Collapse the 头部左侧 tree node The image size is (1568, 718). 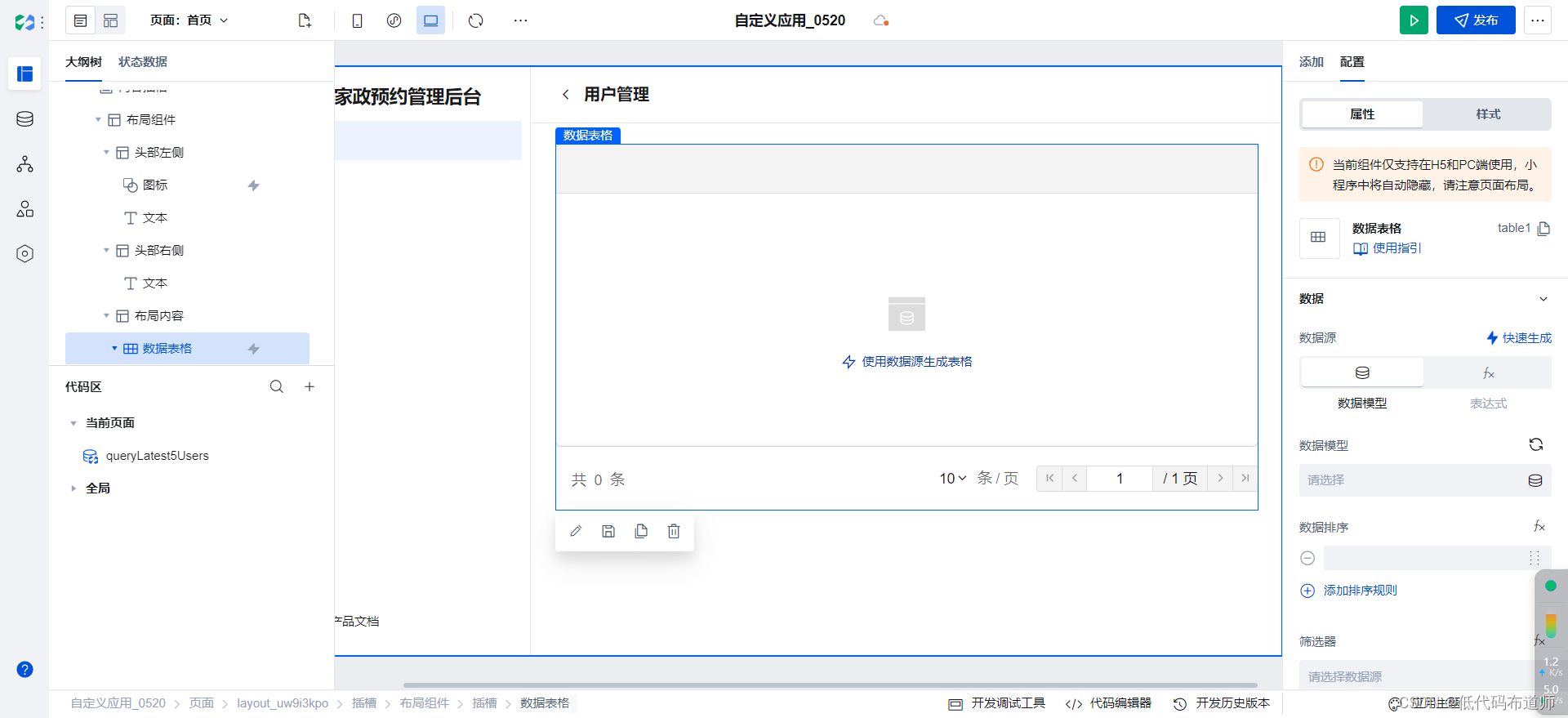106,153
